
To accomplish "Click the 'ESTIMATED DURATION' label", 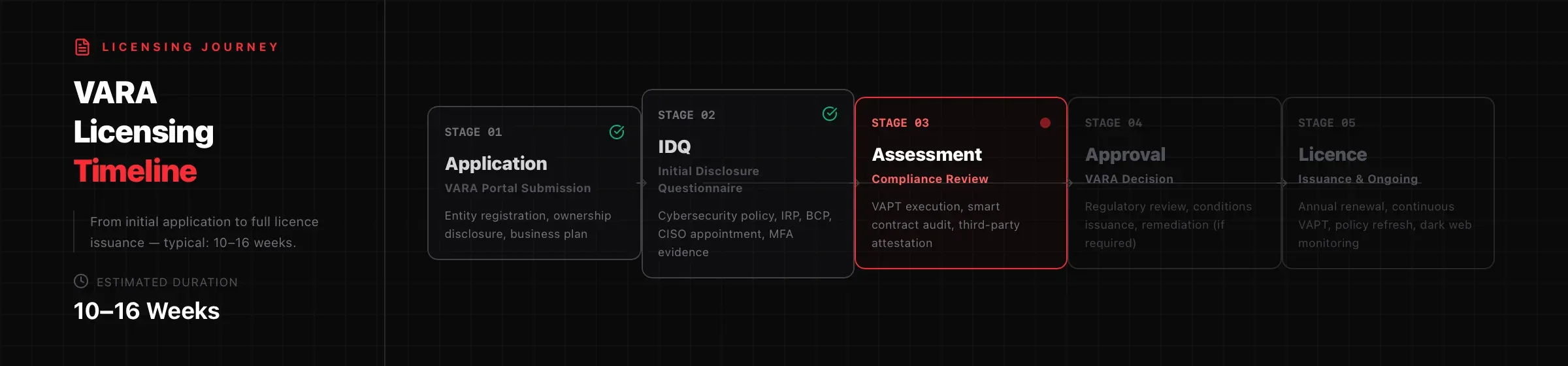I will click(167, 282).
